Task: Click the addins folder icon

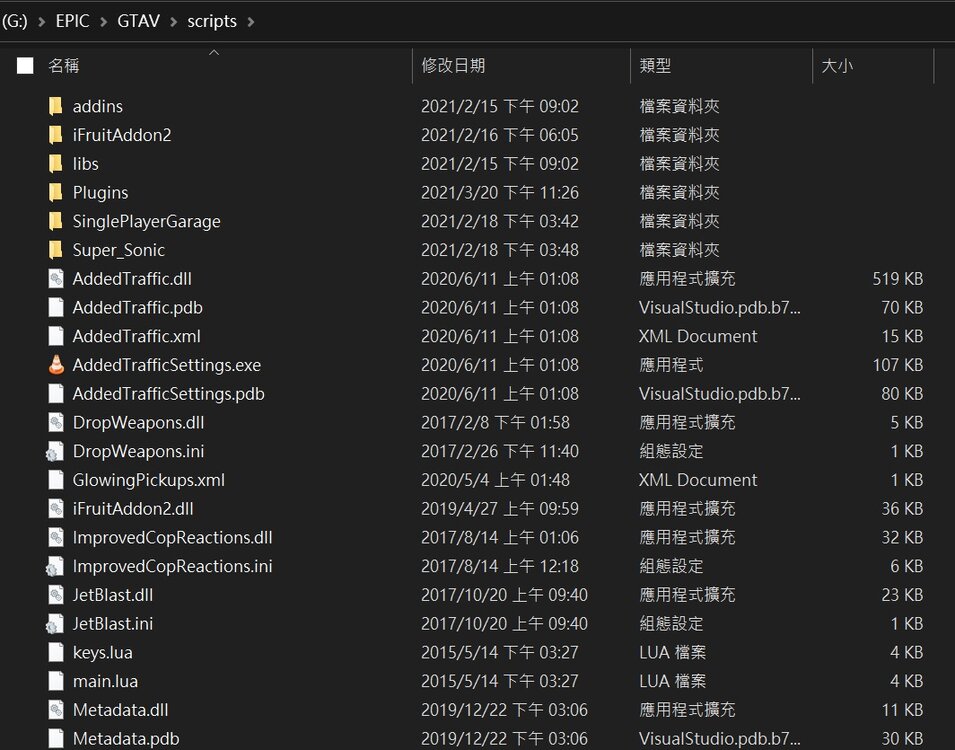Action: [x=56, y=105]
